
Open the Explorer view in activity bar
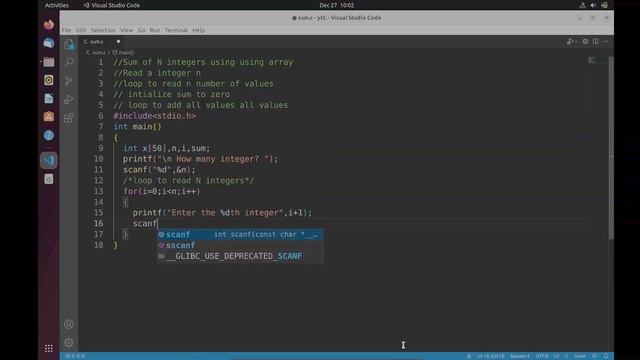point(69,44)
